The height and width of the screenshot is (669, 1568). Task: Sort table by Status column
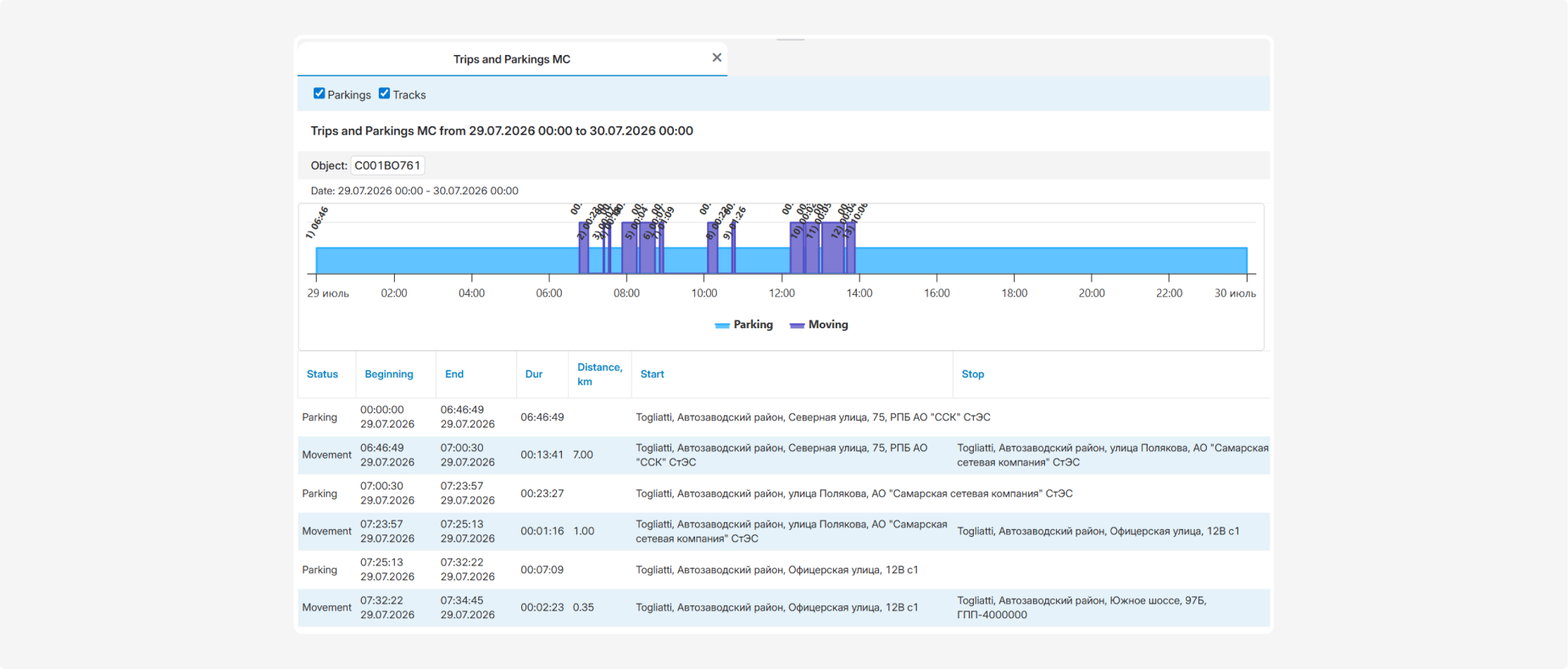[x=322, y=374]
